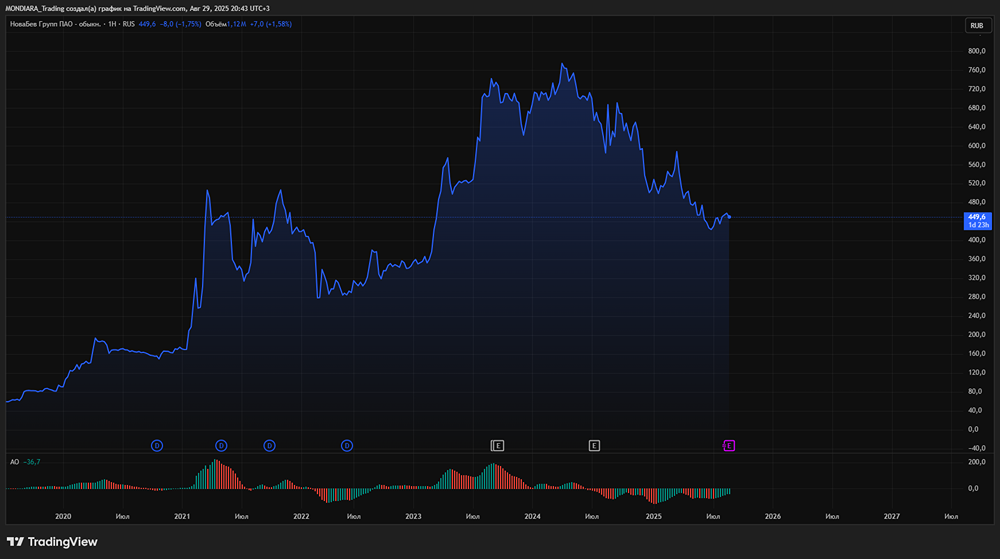Click the '2021' label on the time axis

click(x=182, y=516)
